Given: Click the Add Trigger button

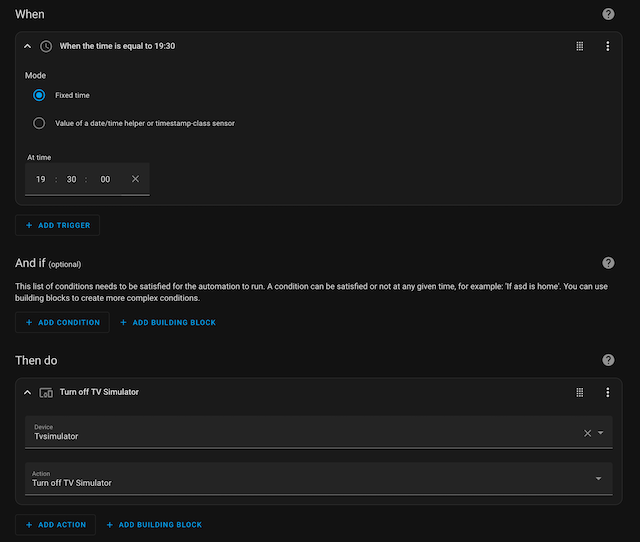Looking at the screenshot, I should coord(57,225).
